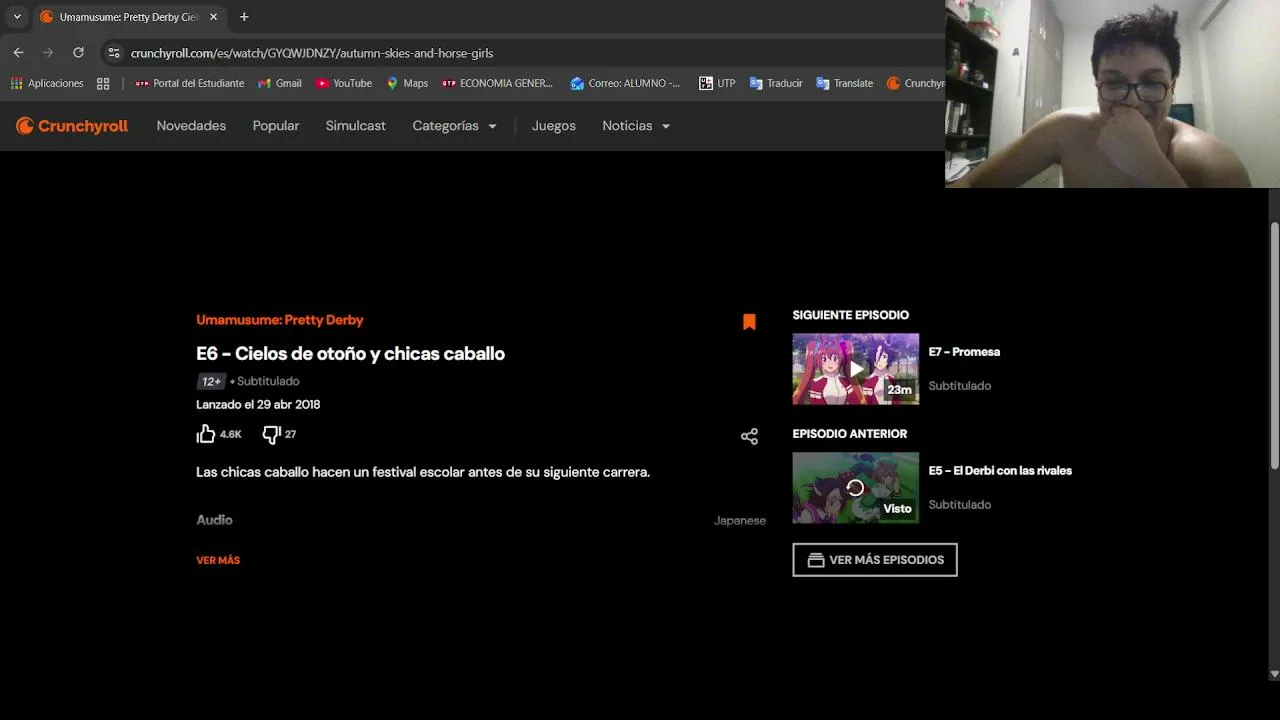Open tab groups grid icon in bookmarks bar
The height and width of the screenshot is (720, 1280).
pyautogui.click(x=103, y=83)
